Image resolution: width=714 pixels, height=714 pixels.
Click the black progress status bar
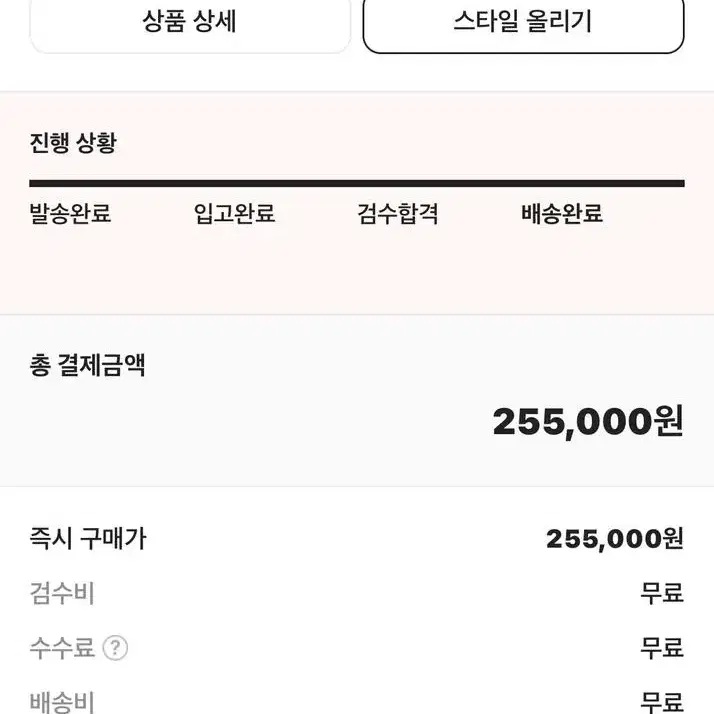pos(357,184)
